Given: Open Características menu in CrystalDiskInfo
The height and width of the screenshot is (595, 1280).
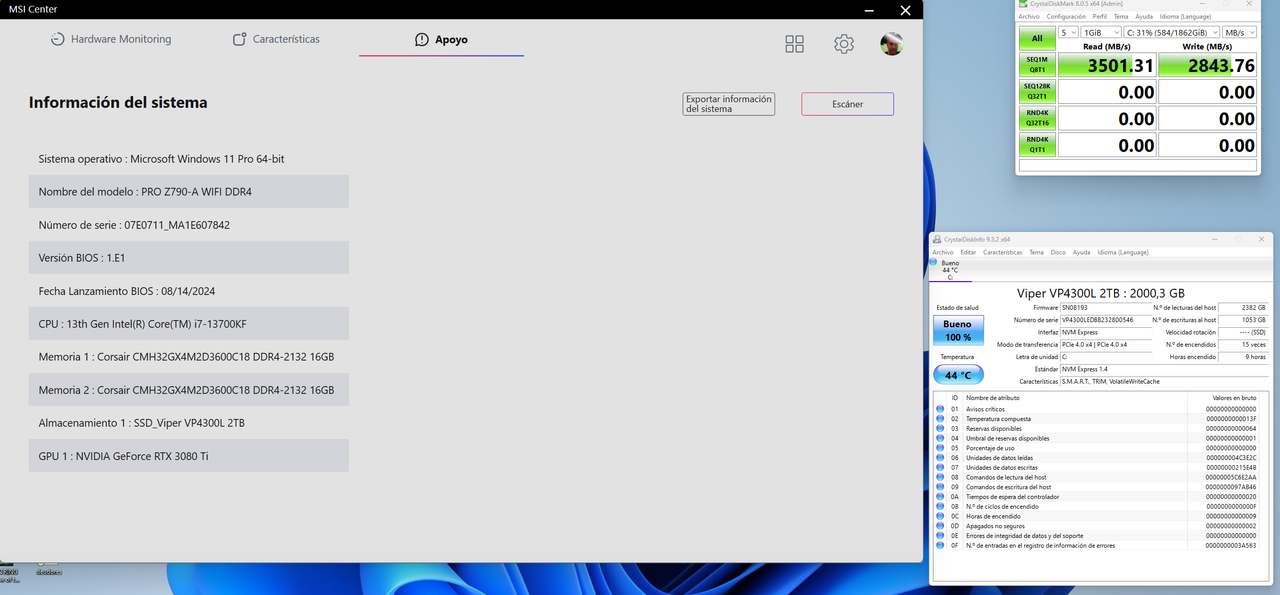Looking at the screenshot, I should (x=1002, y=252).
